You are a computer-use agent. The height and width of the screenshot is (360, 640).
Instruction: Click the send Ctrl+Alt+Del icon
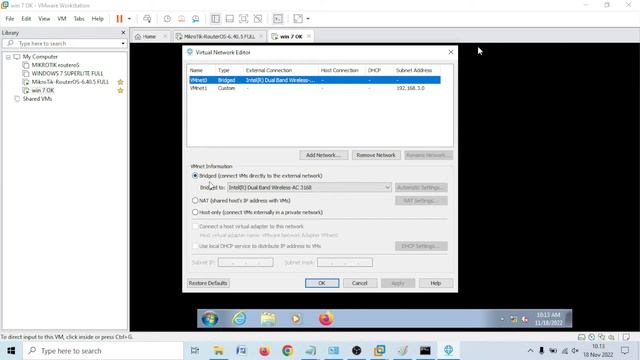(147, 19)
